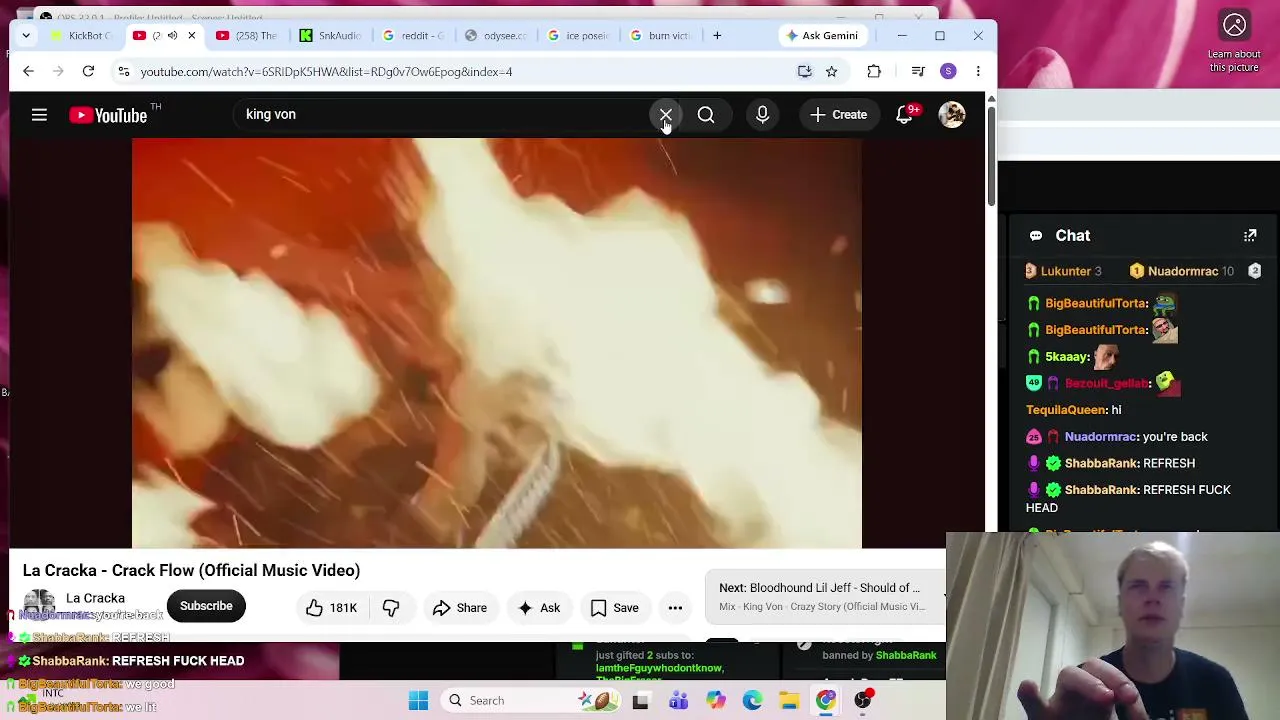Click Lukunter in the chat top gifters
This screenshot has width=1280, height=720.
[1066, 271]
